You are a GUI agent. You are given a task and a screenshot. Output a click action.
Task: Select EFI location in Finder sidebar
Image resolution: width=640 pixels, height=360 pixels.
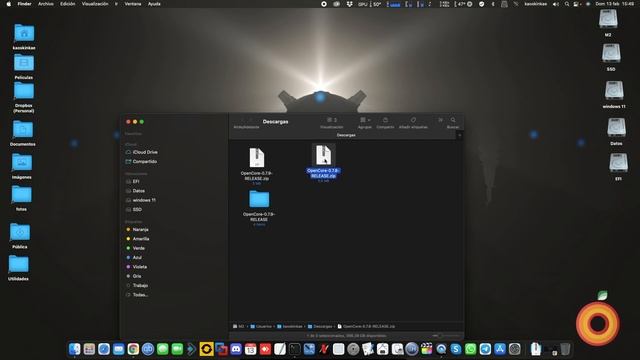pyautogui.click(x=133, y=181)
